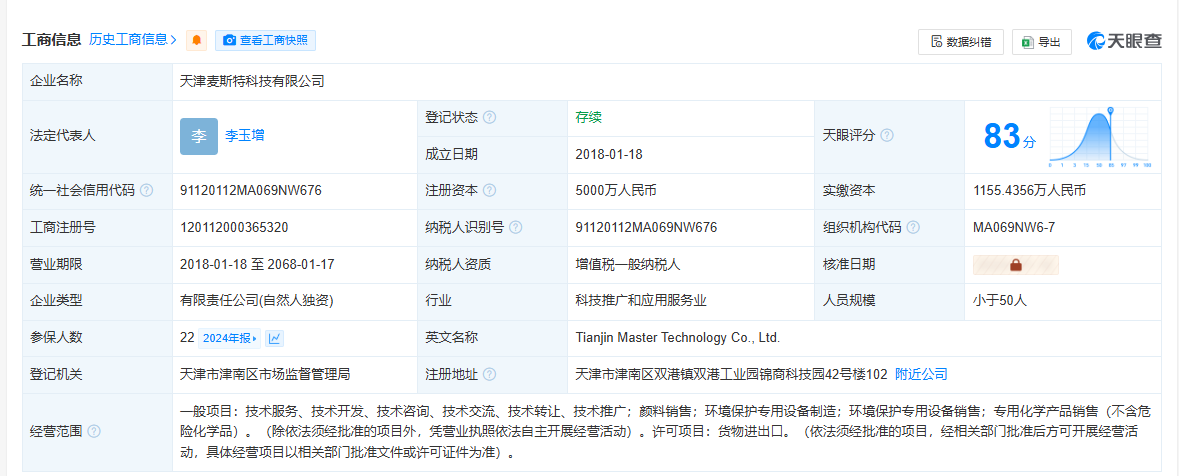Click help icon next to 注册地址

(489, 374)
